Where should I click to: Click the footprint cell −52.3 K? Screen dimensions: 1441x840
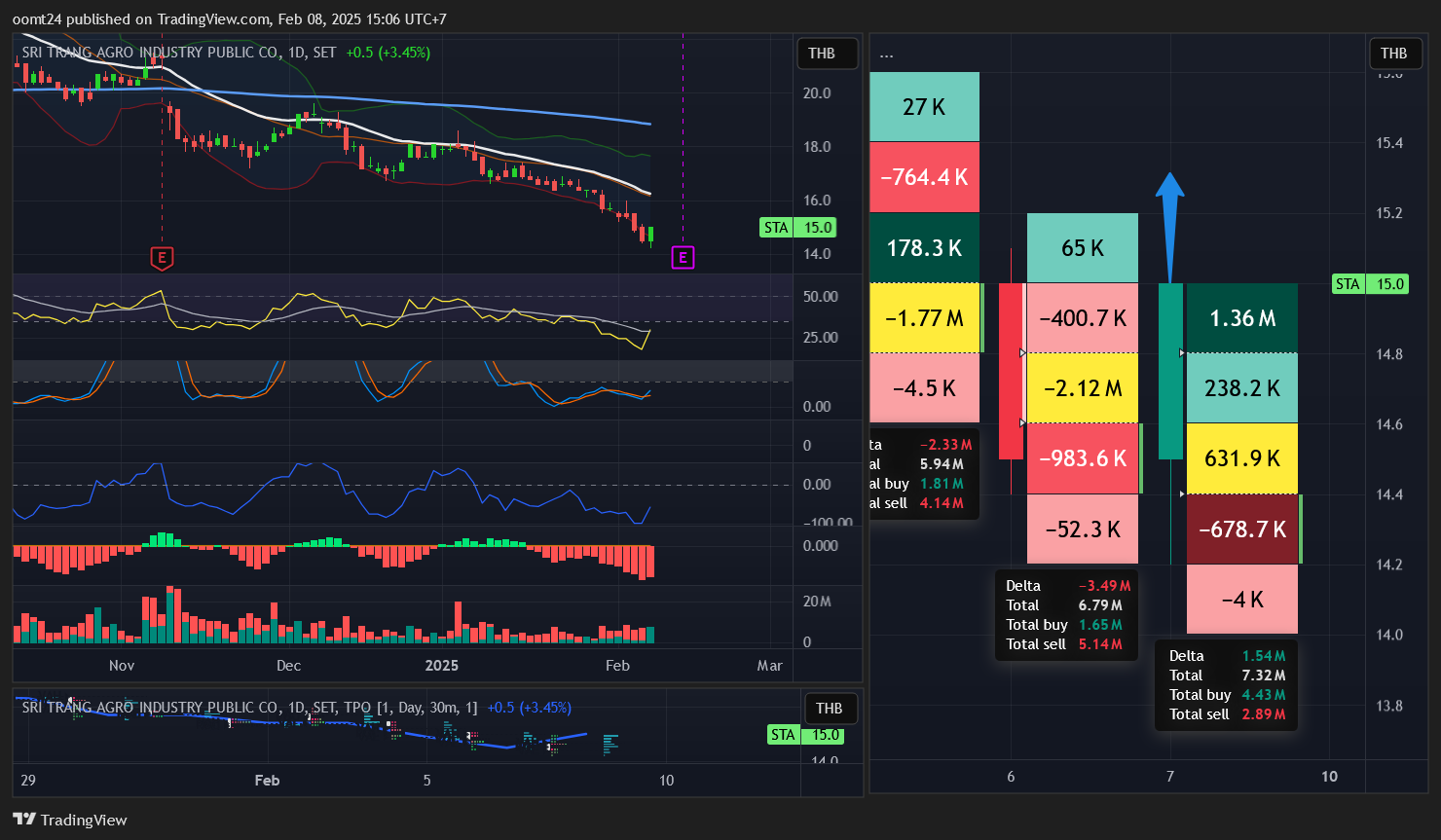pos(1083,530)
